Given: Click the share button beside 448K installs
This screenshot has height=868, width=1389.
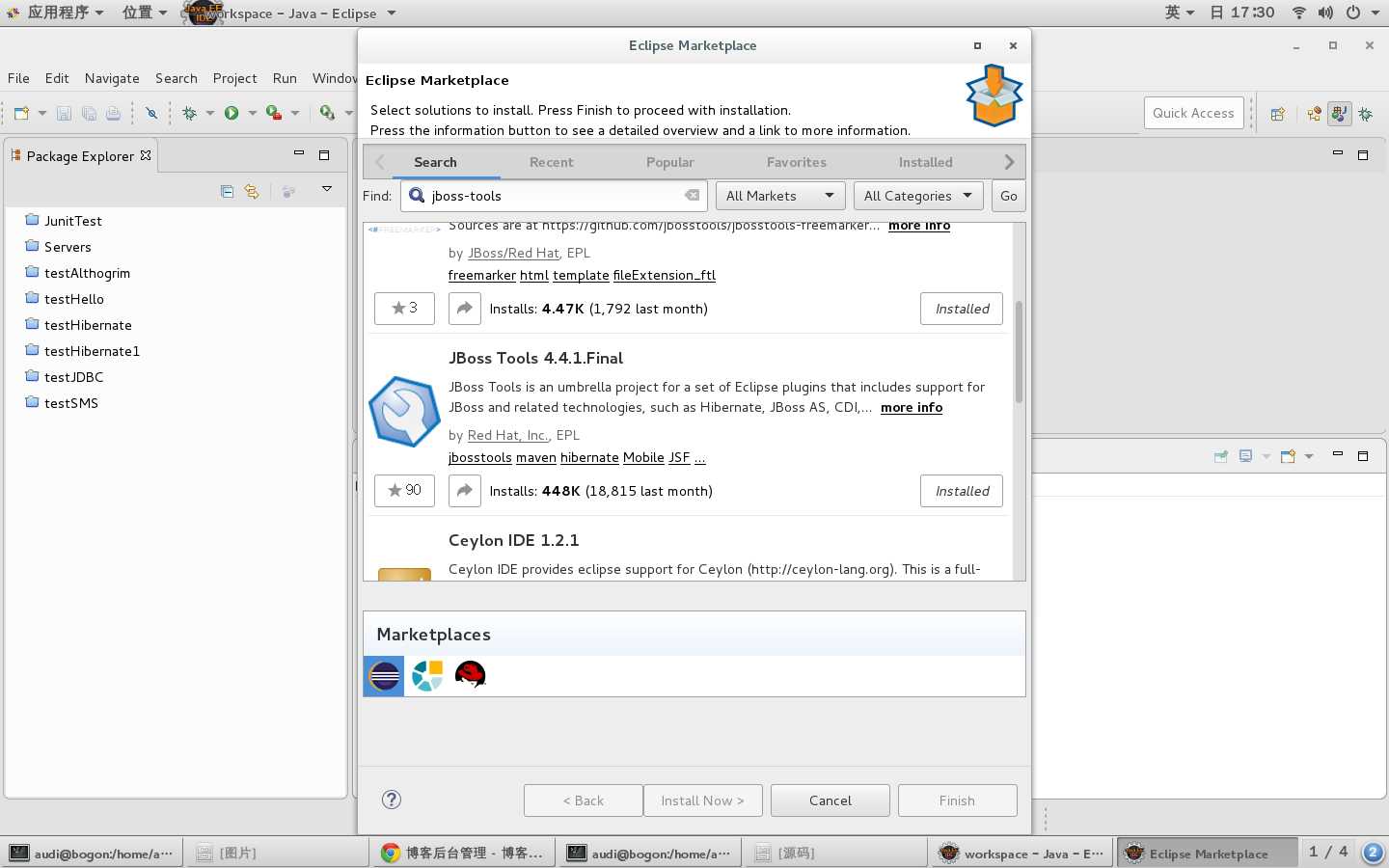Looking at the screenshot, I should (464, 490).
